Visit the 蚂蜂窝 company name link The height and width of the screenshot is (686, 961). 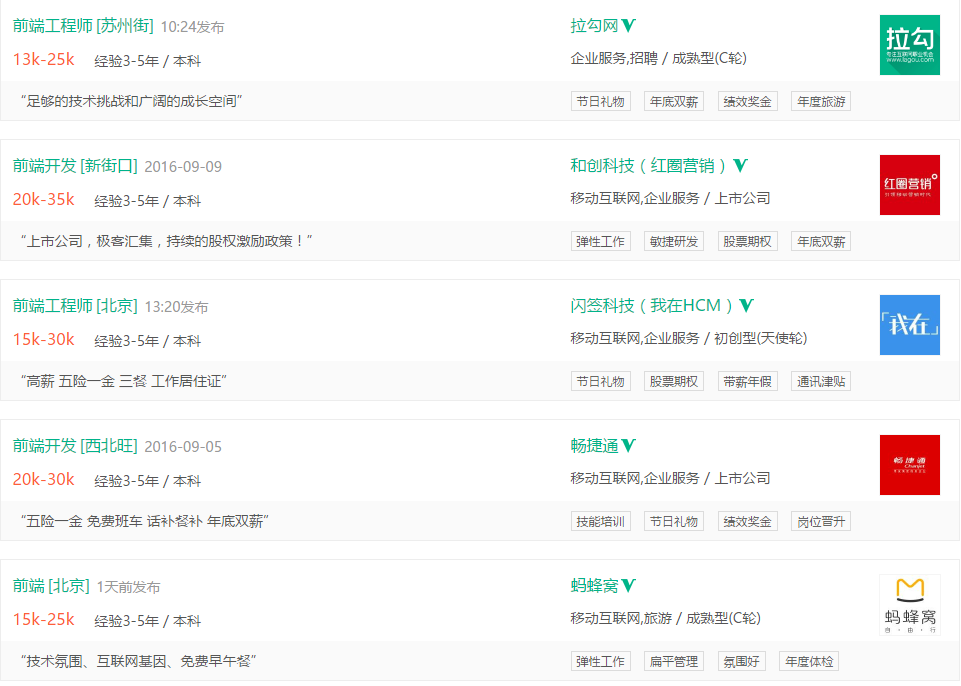coord(594,585)
